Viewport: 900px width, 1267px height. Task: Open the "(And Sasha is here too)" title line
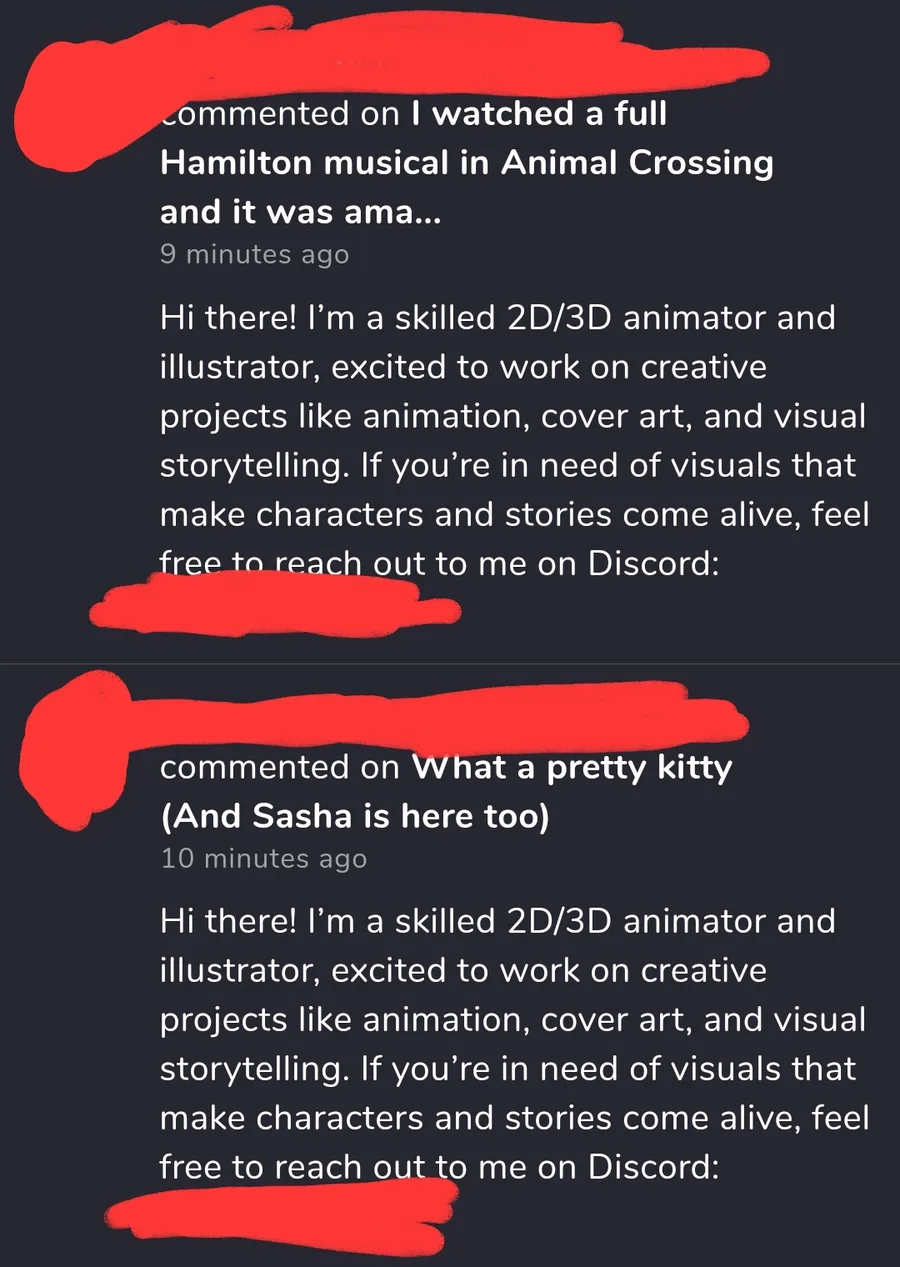(x=355, y=817)
